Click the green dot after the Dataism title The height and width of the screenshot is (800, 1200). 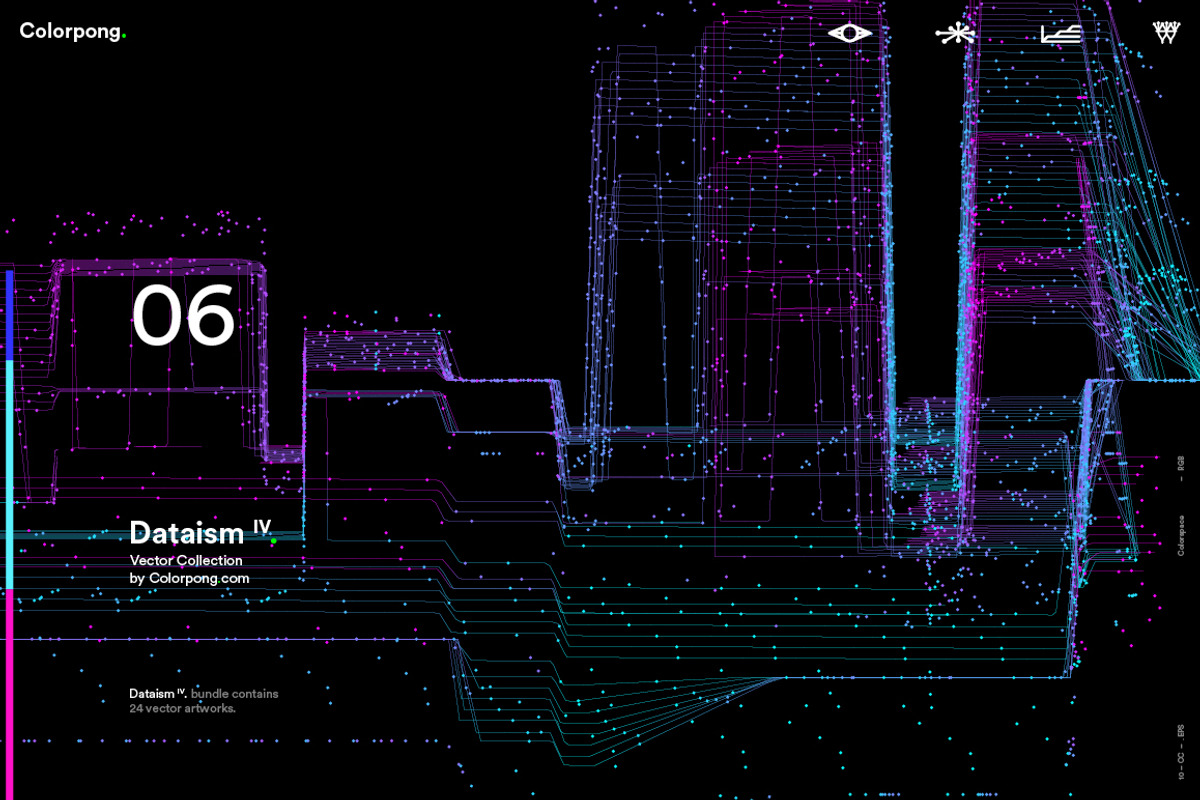(273, 541)
